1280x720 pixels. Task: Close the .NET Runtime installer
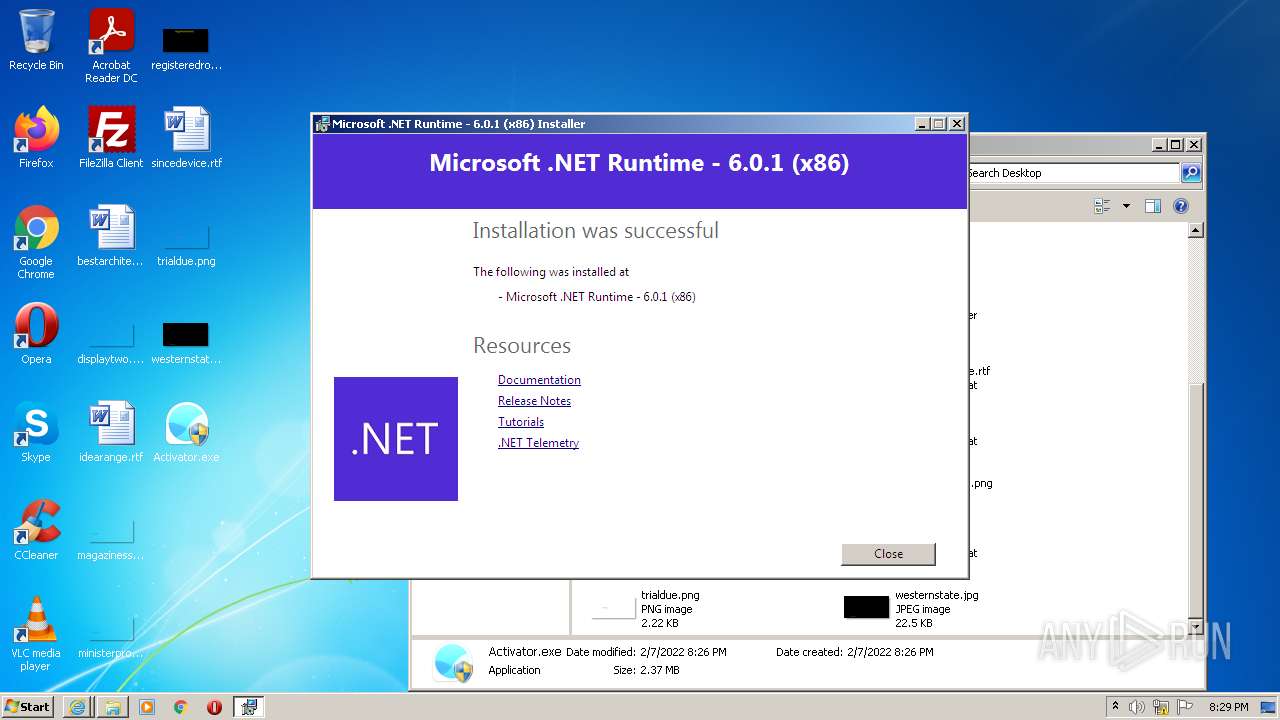pyautogui.click(x=888, y=554)
